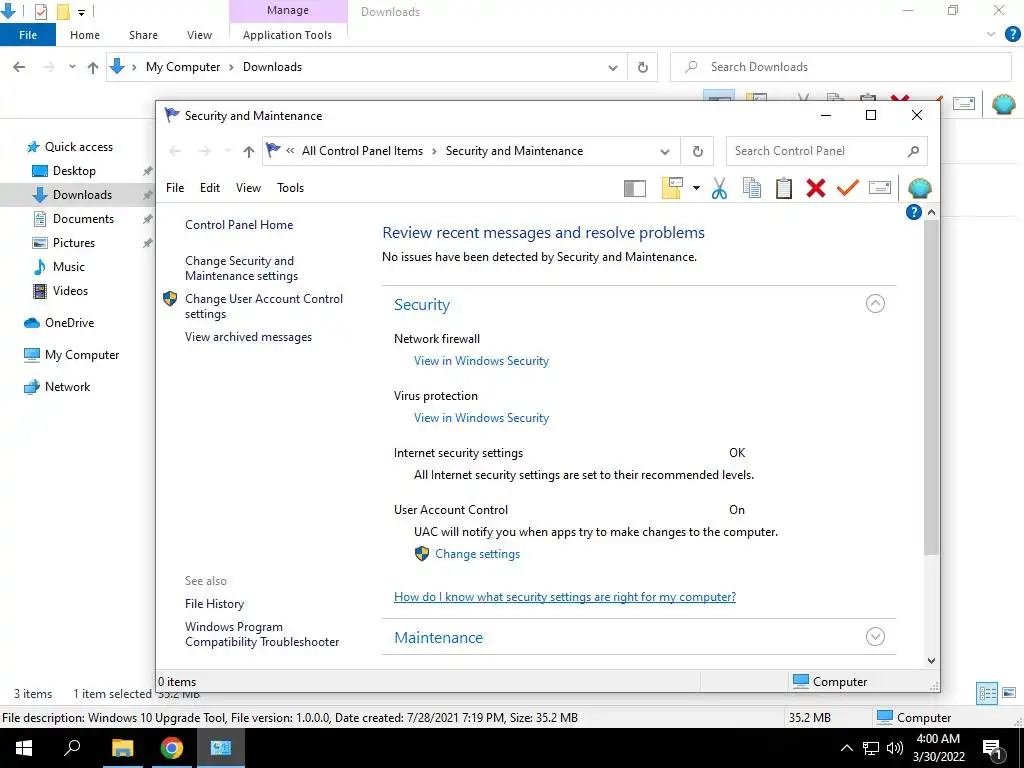Click the Control Panel taskbar button
Viewport: 1024px width, 768px height.
click(221, 748)
